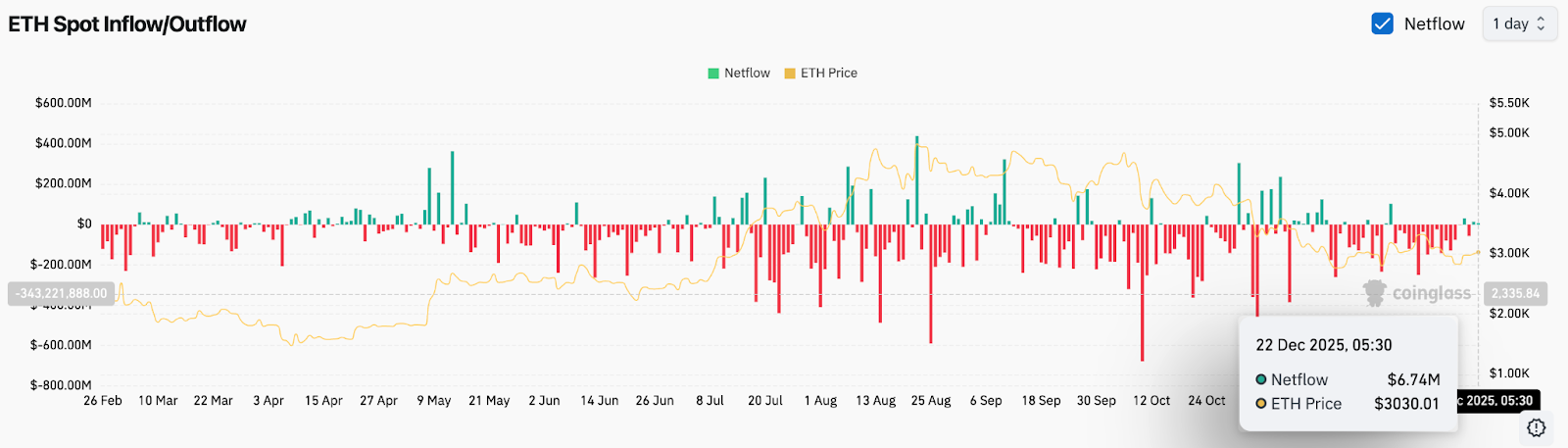This screenshot has width=1568, height=448.
Task: Click the alert badge icon at bottom-right
Action: click(x=1536, y=427)
